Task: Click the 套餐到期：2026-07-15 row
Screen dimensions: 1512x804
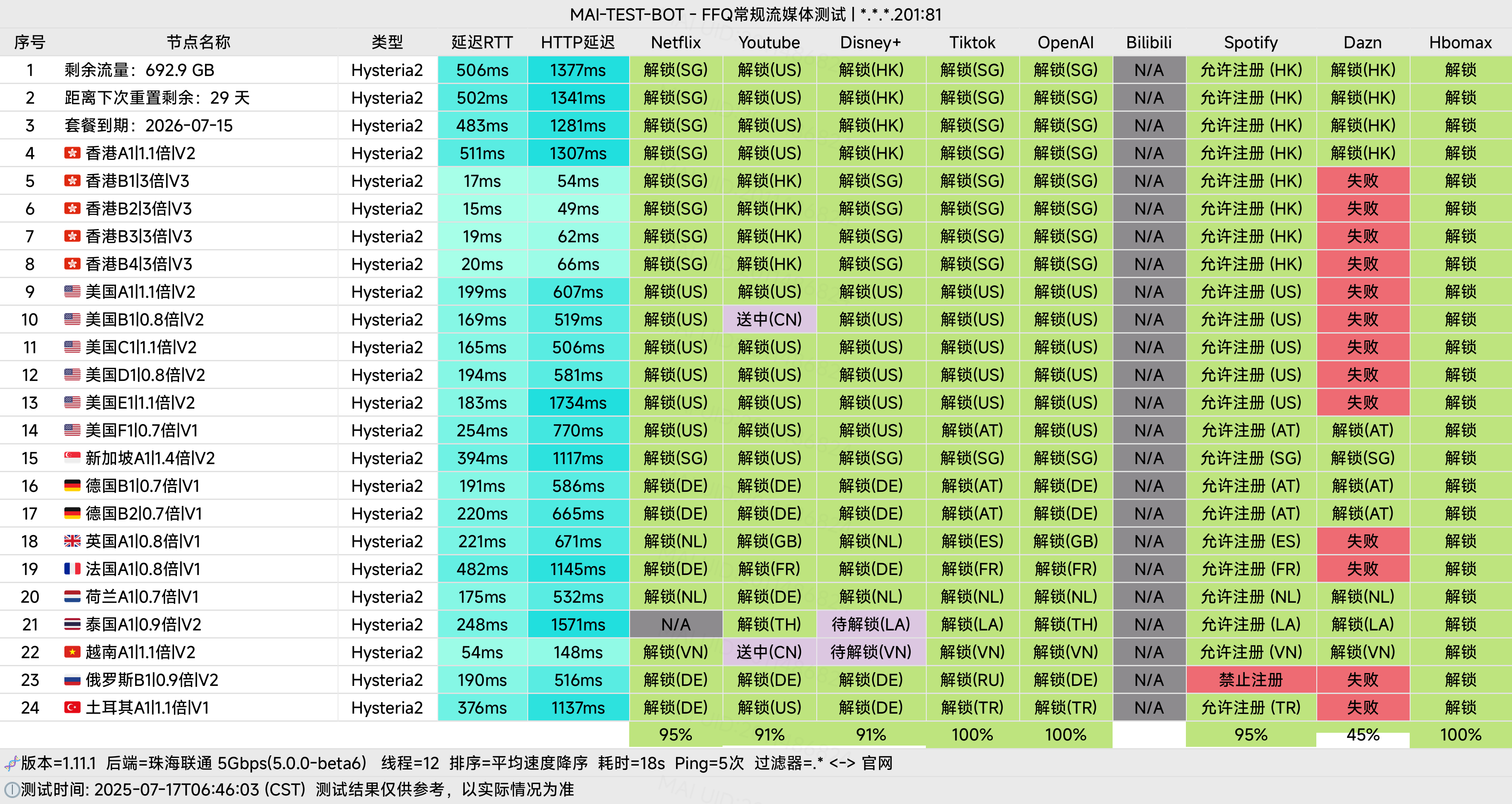Action: (148, 126)
